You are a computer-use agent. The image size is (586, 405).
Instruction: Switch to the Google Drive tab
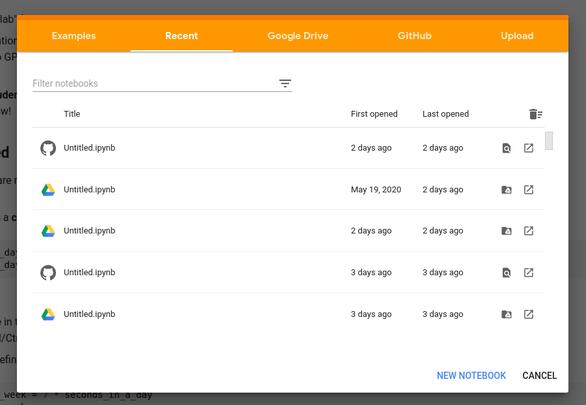click(298, 36)
